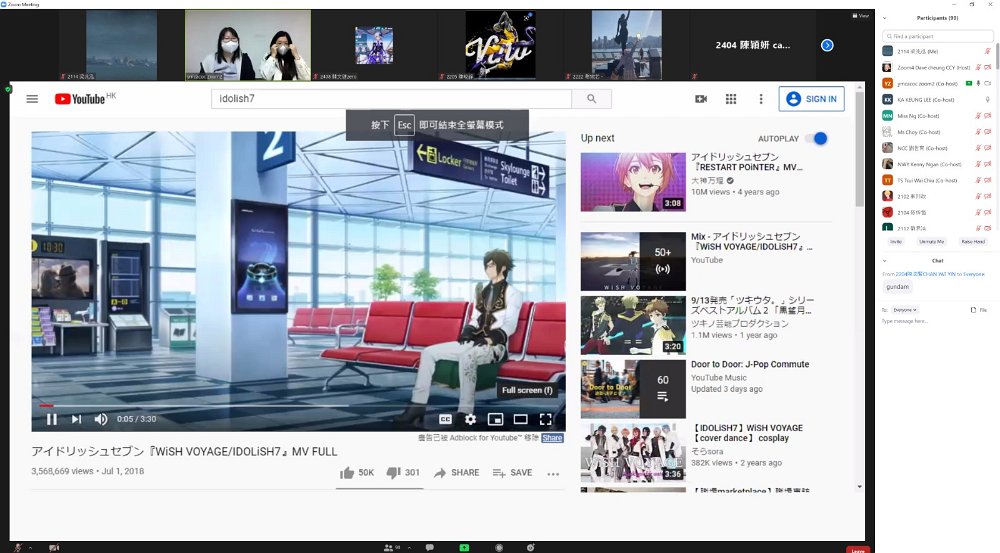Image resolution: width=1000 pixels, height=553 pixels.
Task: Open the YouTube apps grid icon
Action: [731, 99]
